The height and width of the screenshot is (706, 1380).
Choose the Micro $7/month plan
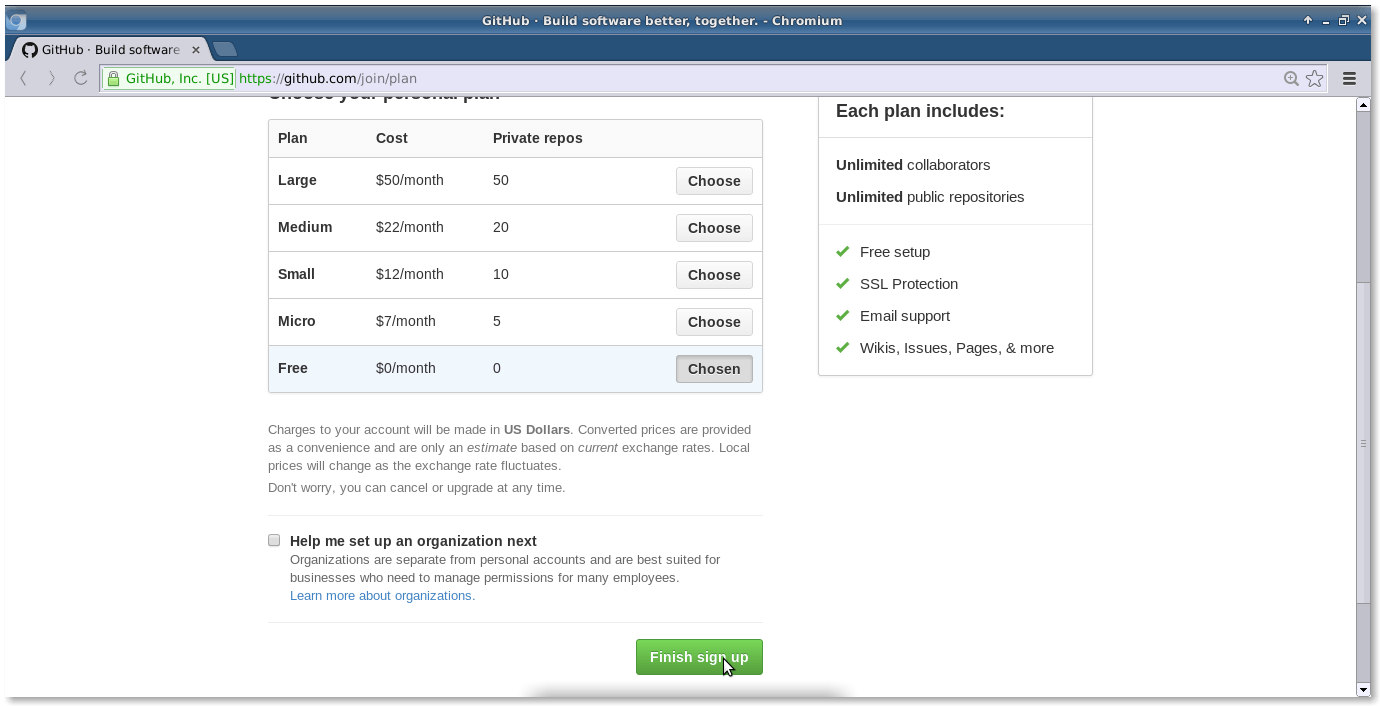[x=714, y=322]
